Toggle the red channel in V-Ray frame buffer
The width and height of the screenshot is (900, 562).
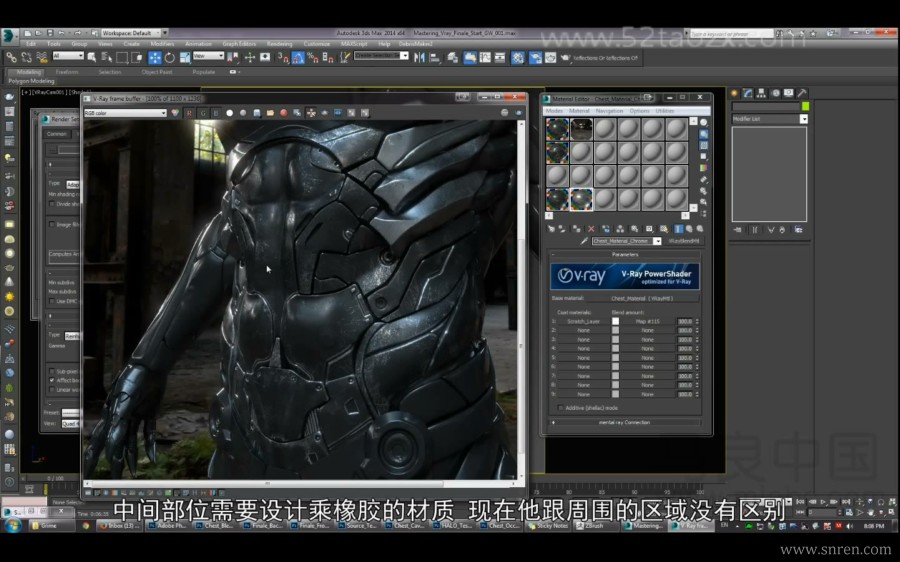point(188,113)
